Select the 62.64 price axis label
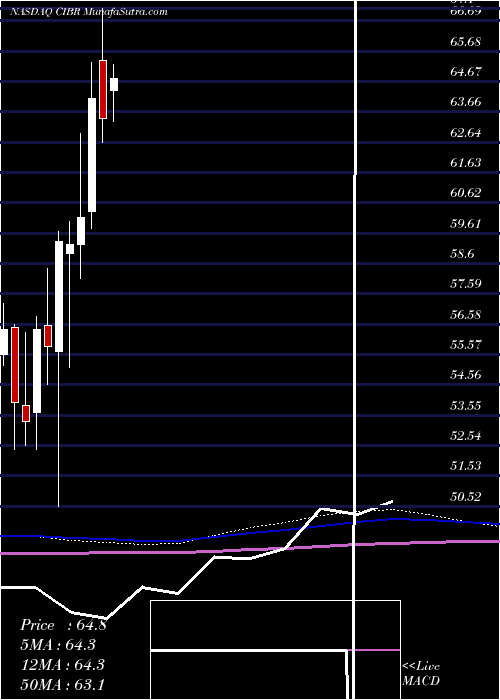The width and height of the screenshot is (500, 700). pyautogui.click(x=466, y=133)
